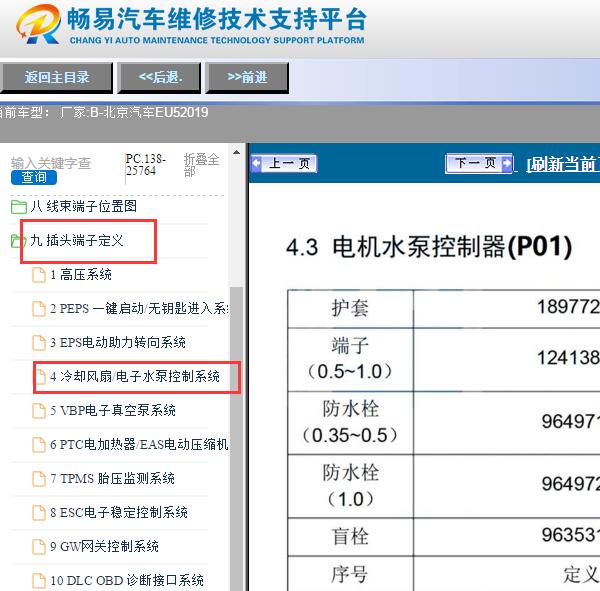Click value 124138 in 端子 row

coord(568,358)
